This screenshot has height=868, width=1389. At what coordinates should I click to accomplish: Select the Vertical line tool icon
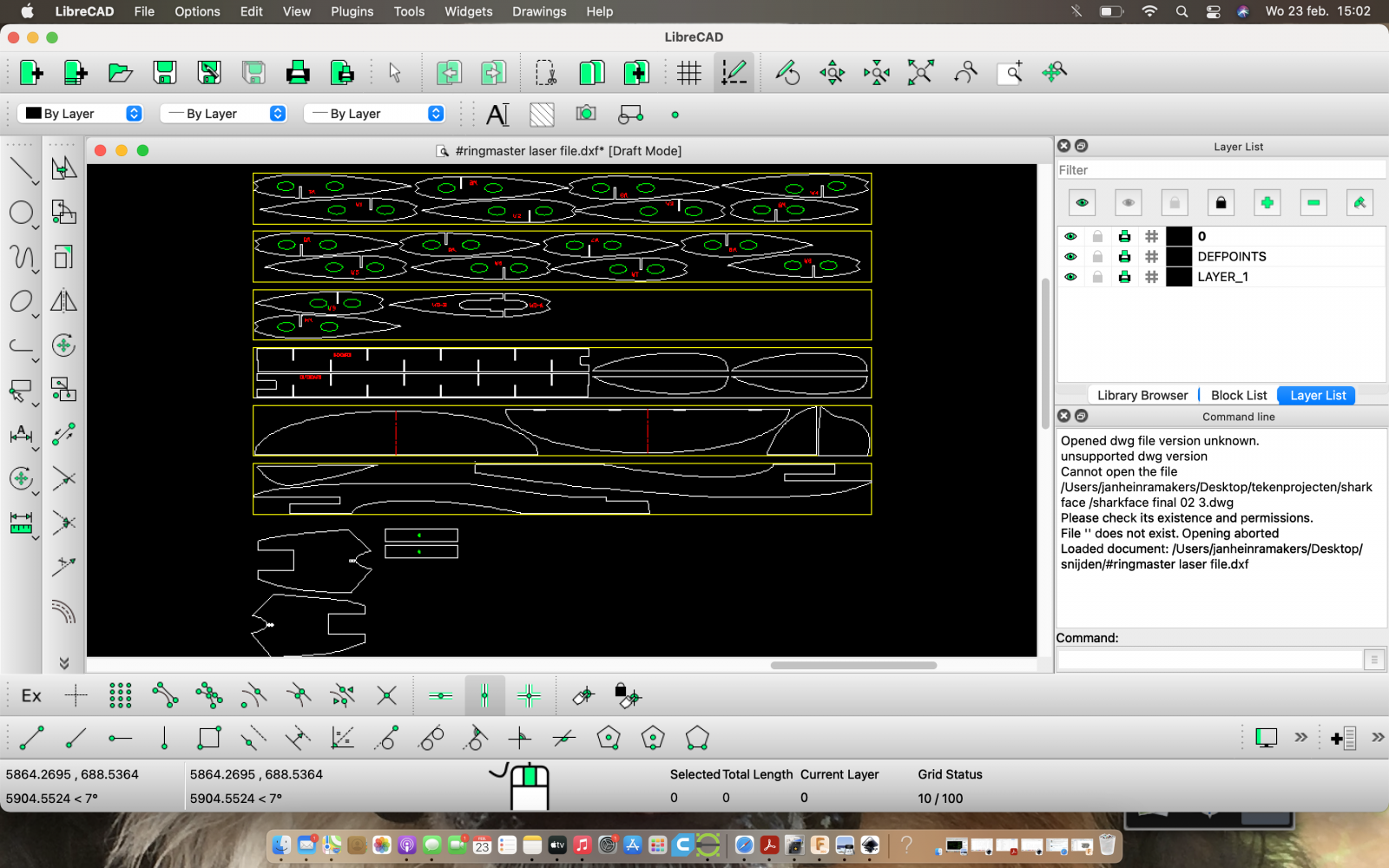point(164,738)
